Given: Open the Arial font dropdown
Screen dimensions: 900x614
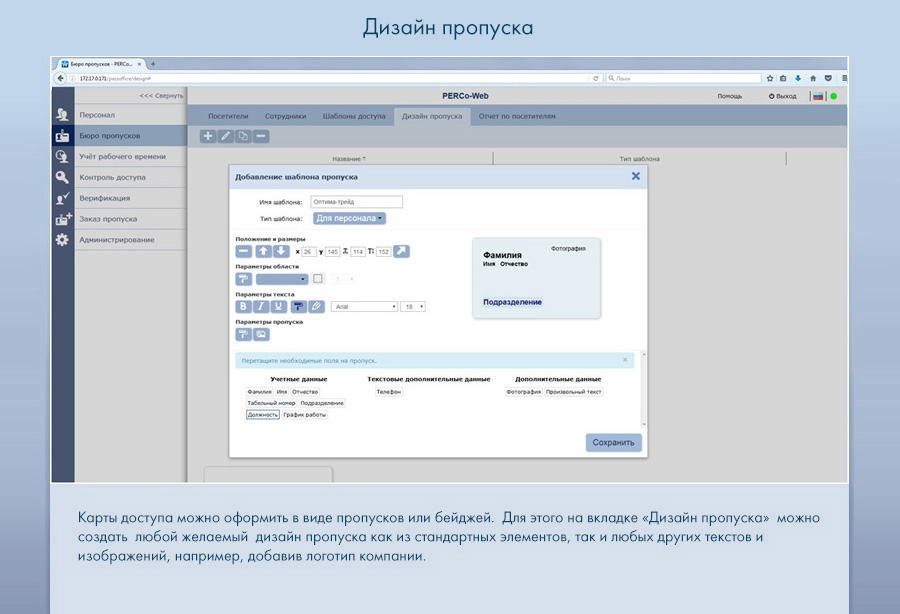Looking at the screenshot, I should [x=364, y=307].
